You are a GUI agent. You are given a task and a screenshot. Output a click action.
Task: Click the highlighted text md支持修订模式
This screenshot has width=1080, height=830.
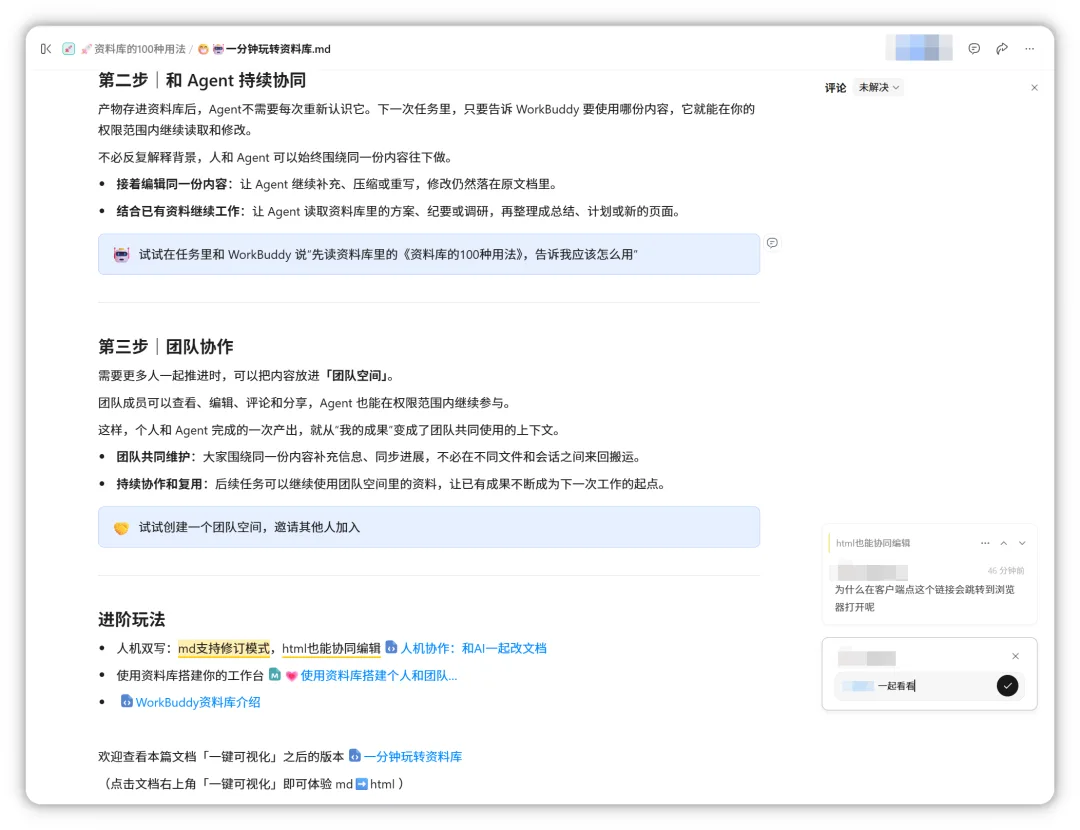click(224, 648)
